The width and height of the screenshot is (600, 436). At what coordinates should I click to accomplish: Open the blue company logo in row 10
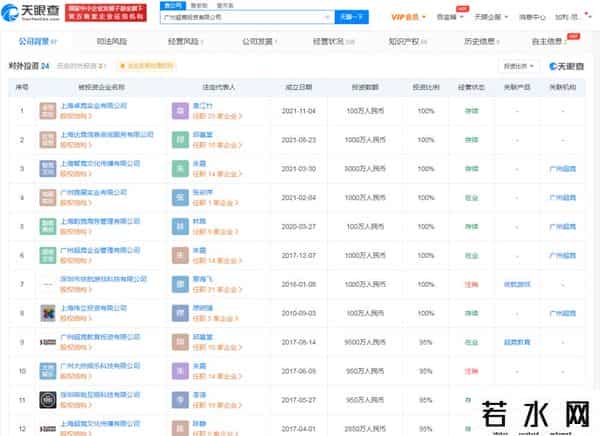48,371
